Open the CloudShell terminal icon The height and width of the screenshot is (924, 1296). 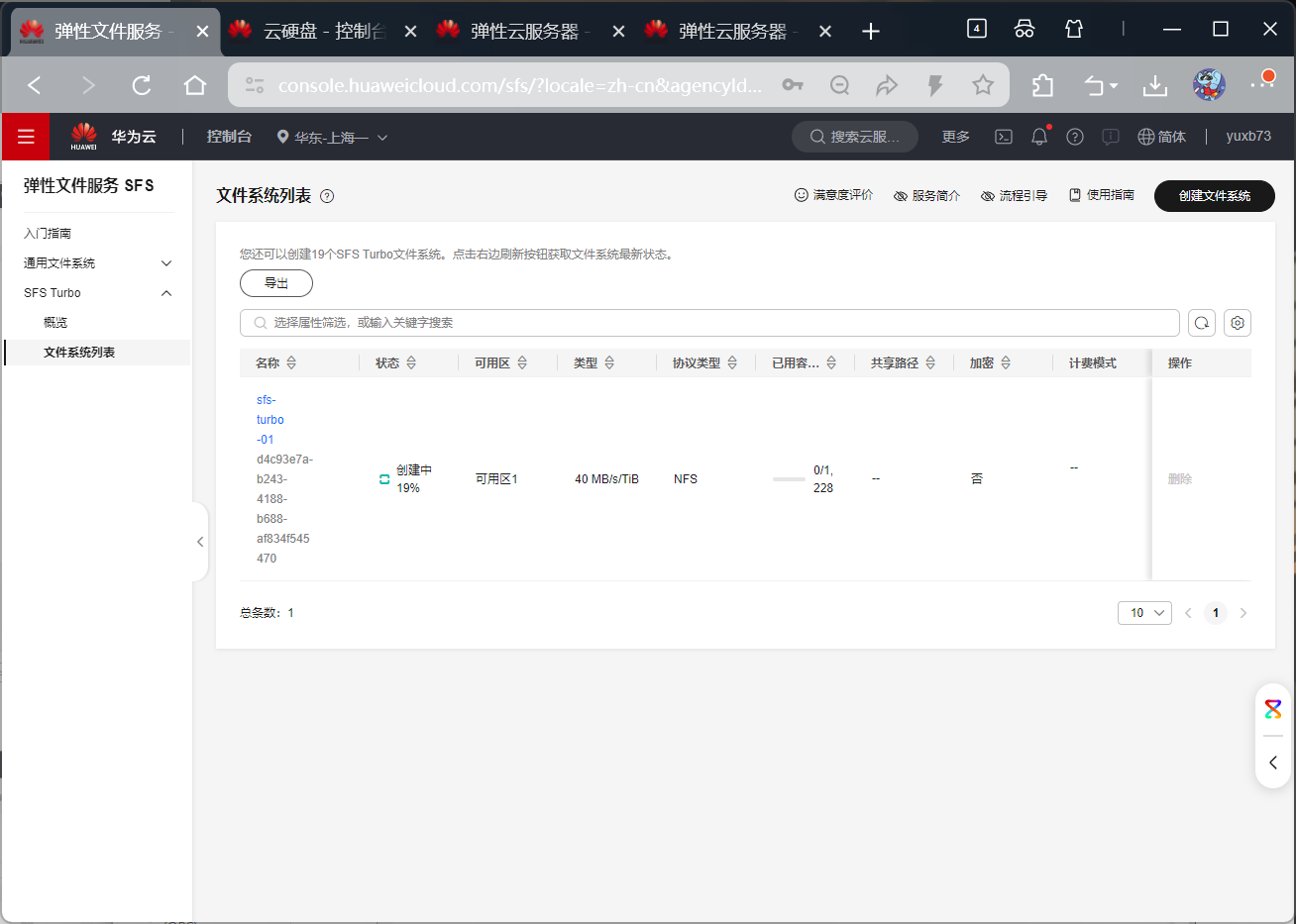(1004, 137)
